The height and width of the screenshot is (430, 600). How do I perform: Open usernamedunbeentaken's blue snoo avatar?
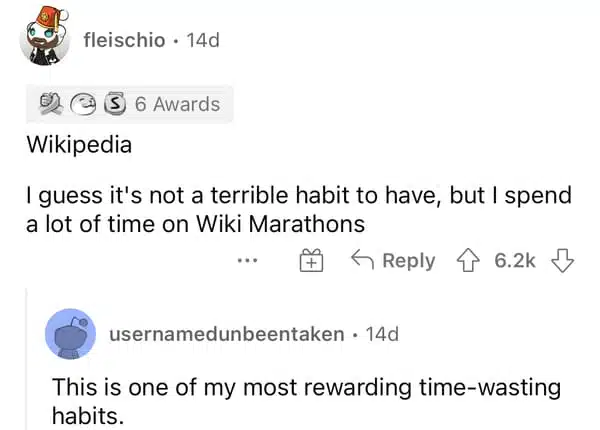(70, 334)
